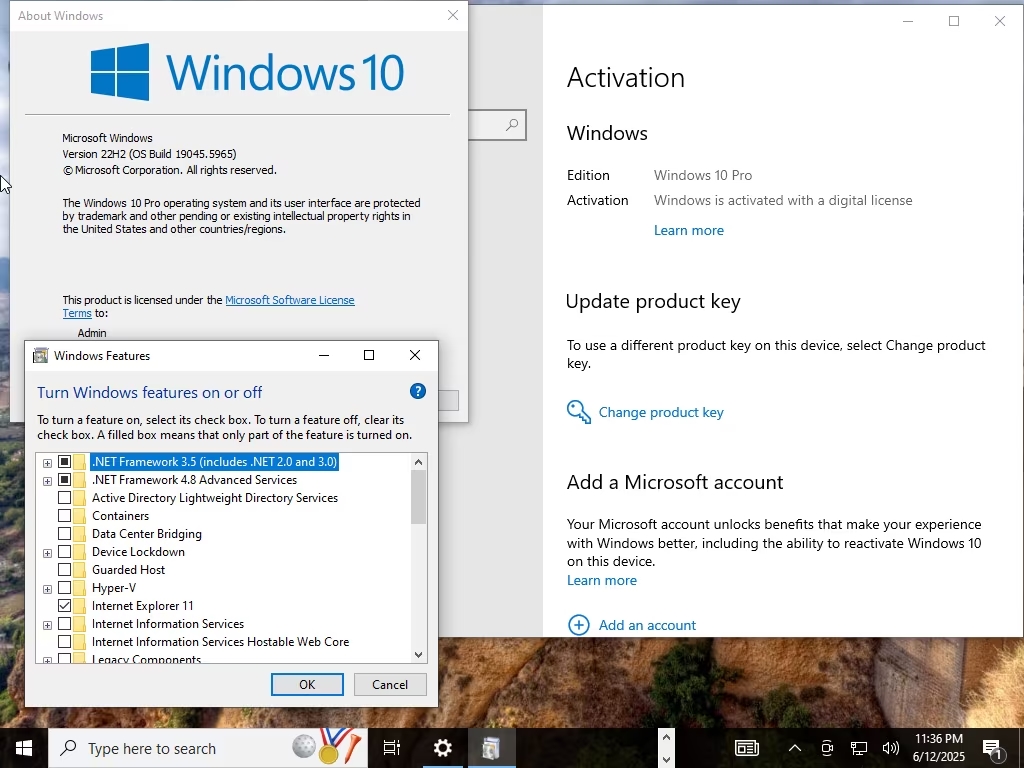This screenshot has height=768, width=1024.
Task: Open the Windows Start menu
Action: pos(24,748)
